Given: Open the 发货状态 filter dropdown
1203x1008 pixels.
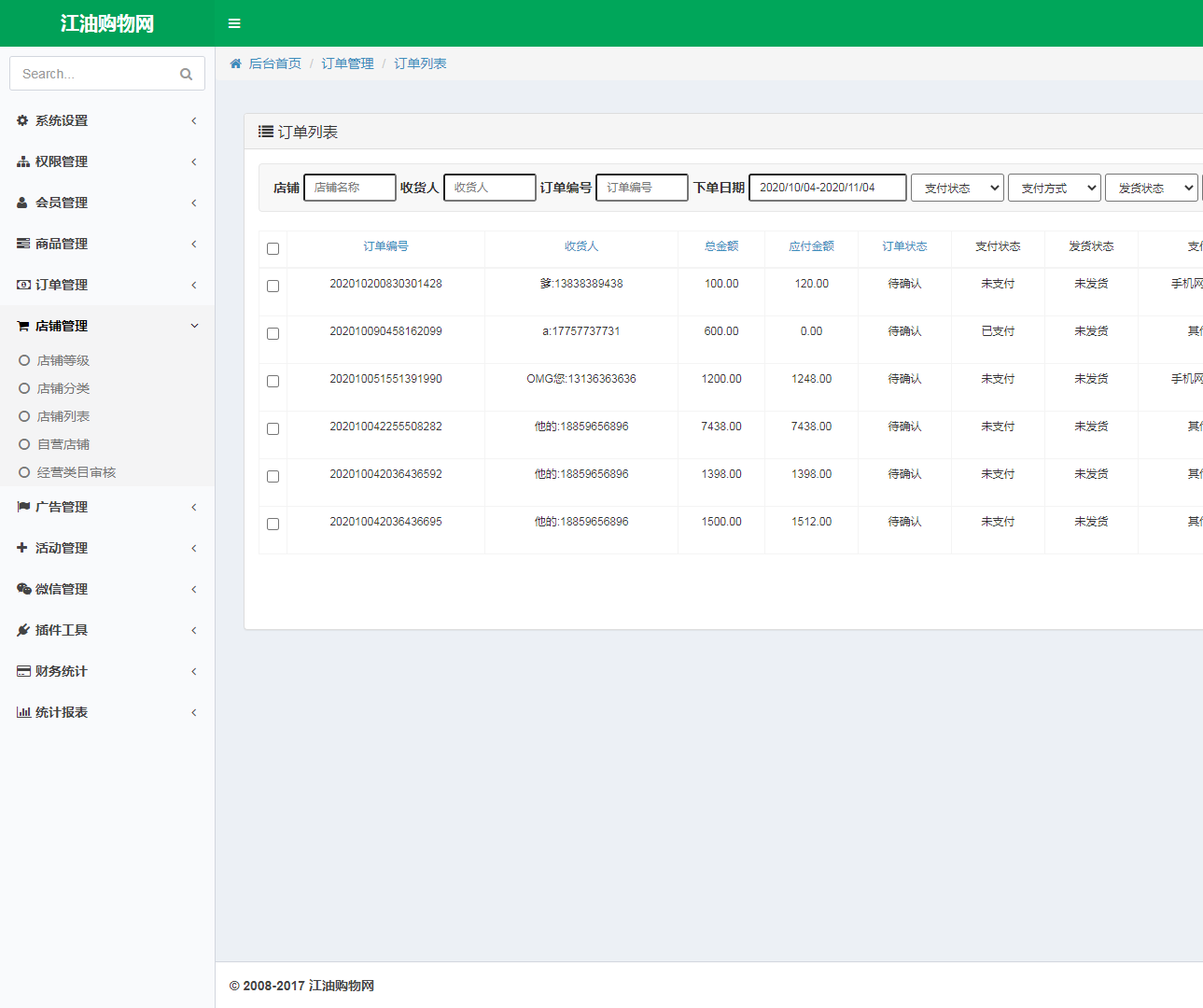Looking at the screenshot, I should coord(1152,188).
